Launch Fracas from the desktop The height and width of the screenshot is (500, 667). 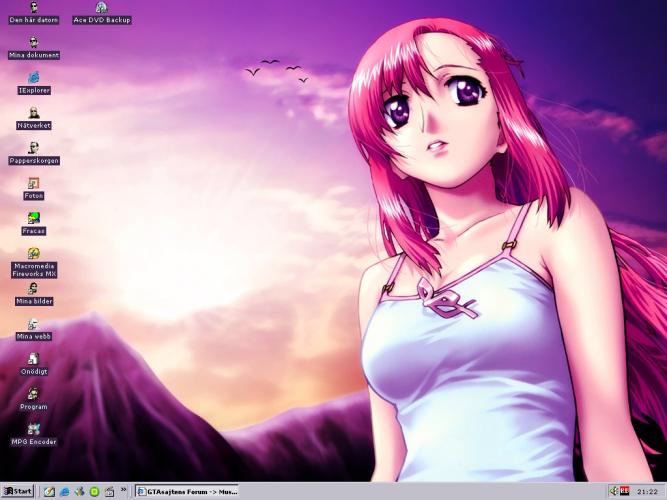point(33,219)
